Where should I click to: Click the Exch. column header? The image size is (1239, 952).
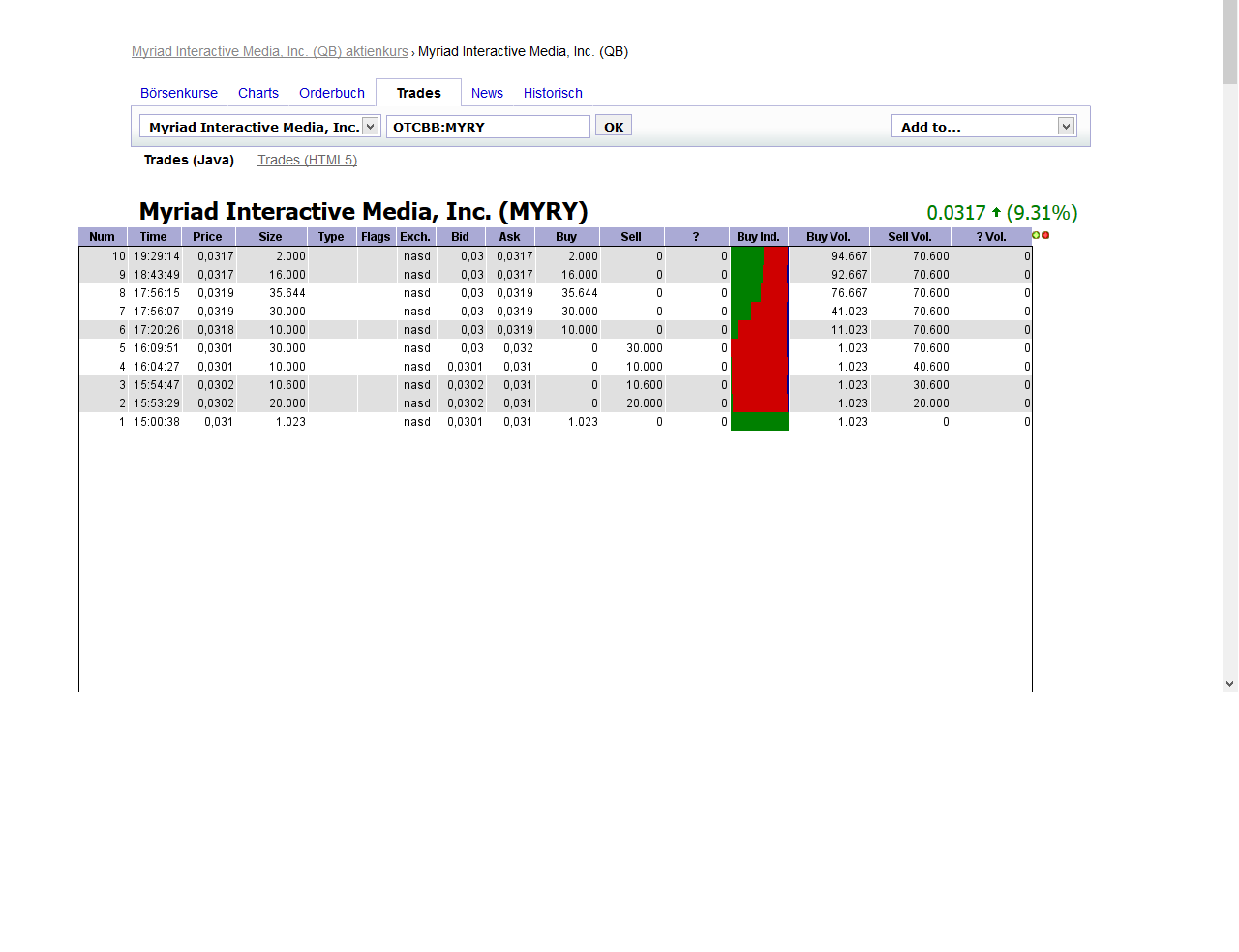tap(415, 237)
